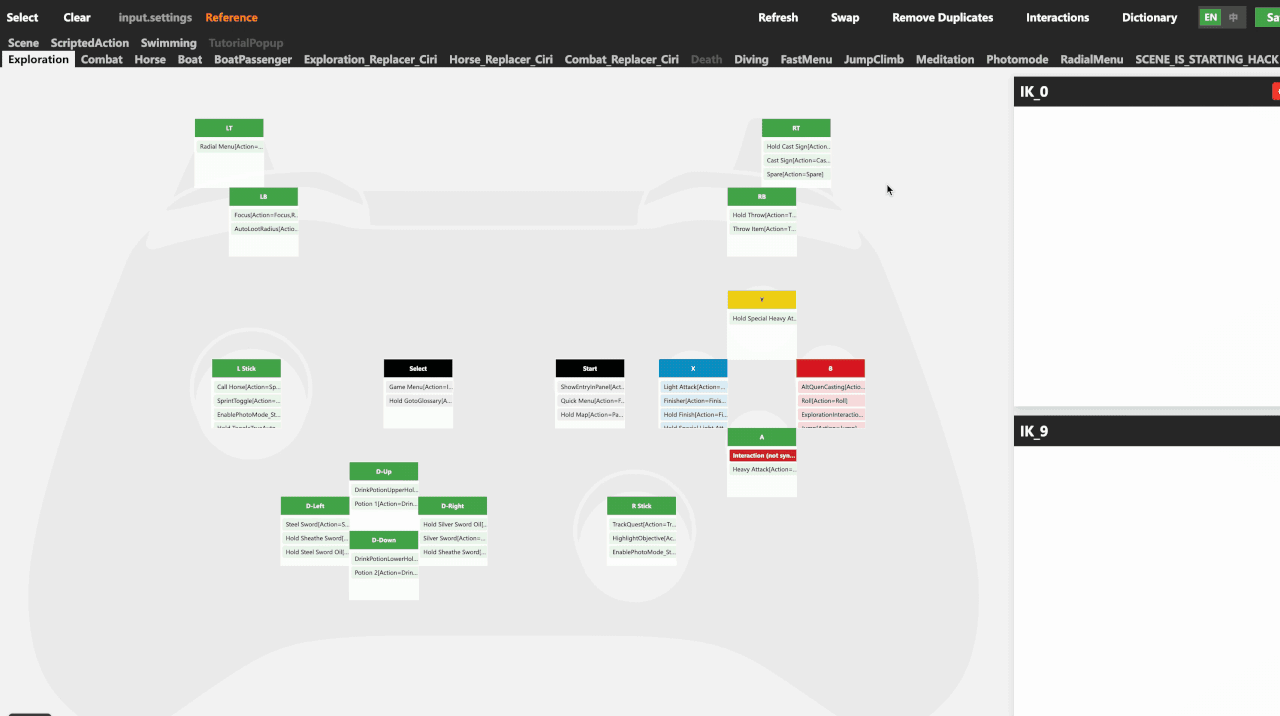Select the black Start button header
The width and height of the screenshot is (1280, 716).
pos(590,368)
